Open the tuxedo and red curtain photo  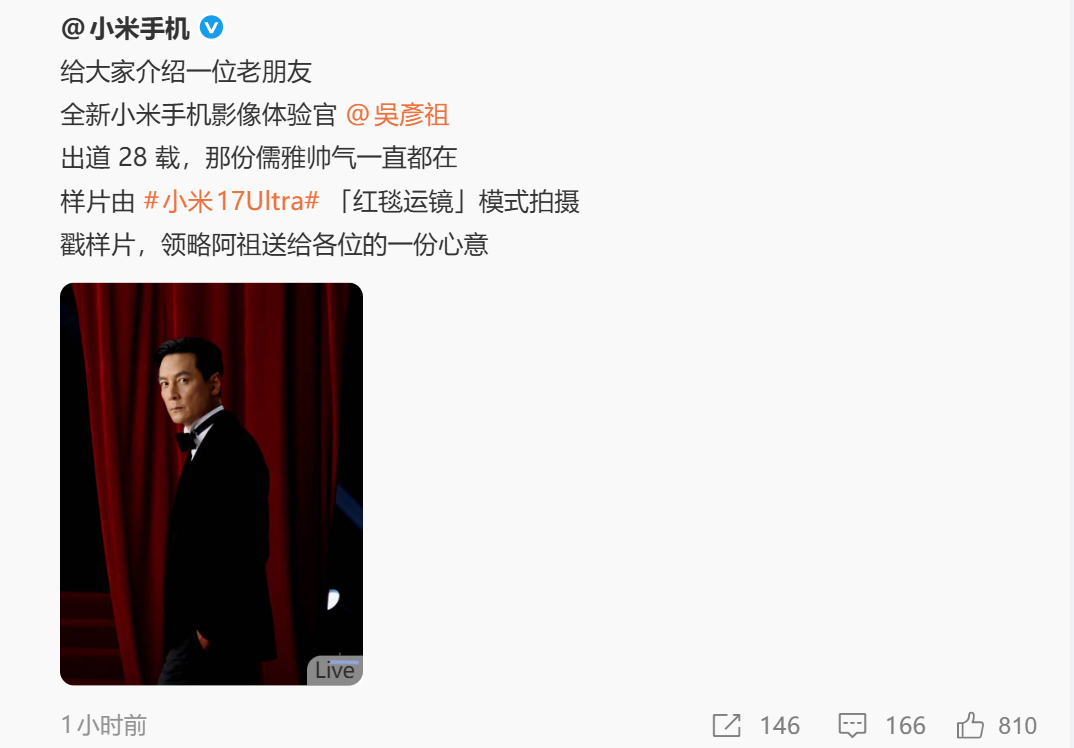[x=212, y=484]
